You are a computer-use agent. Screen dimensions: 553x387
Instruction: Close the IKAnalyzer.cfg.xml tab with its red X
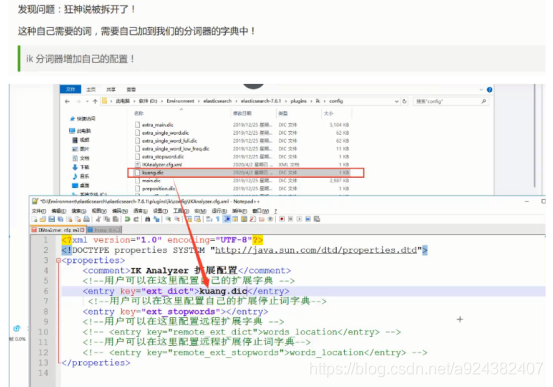(82, 230)
